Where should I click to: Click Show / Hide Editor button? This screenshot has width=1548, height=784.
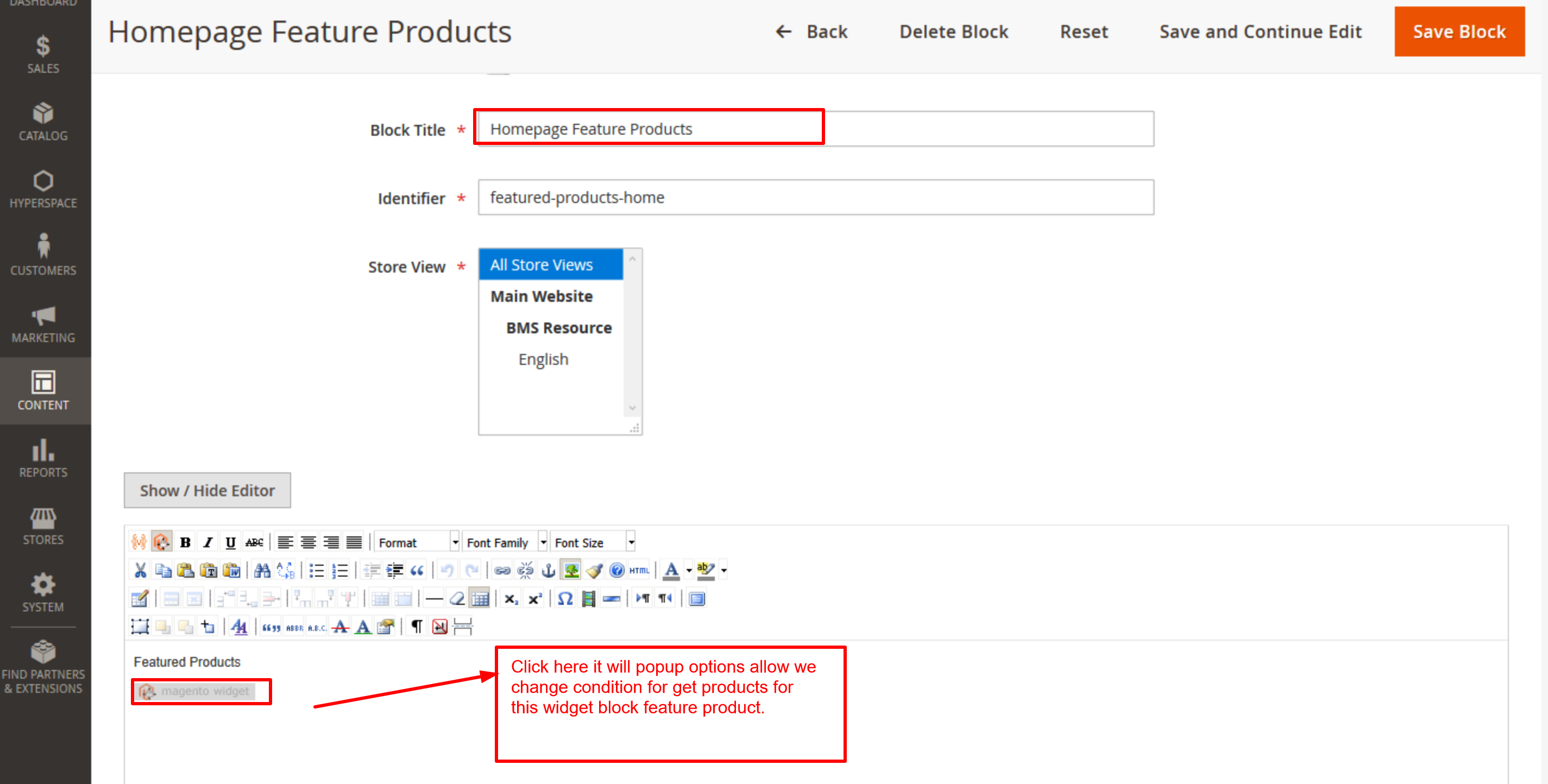pyautogui.click(x=207, y=490)
